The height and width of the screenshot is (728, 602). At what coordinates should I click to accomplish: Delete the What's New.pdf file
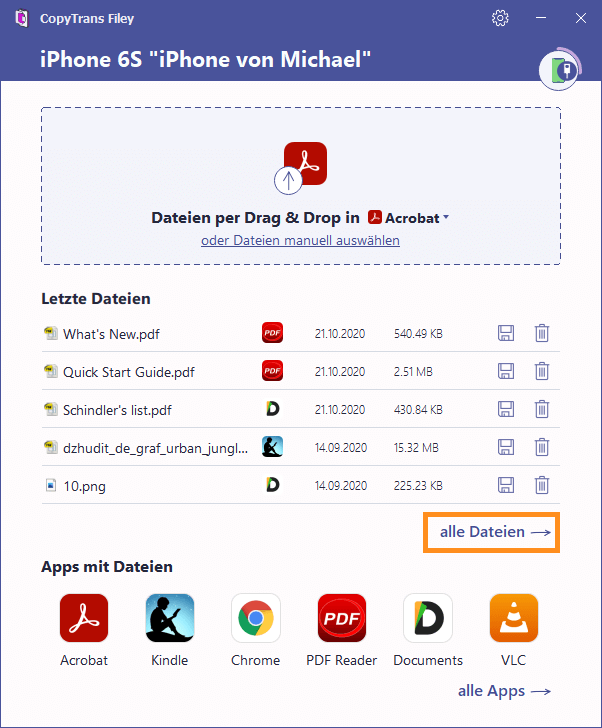click(542, 333)
